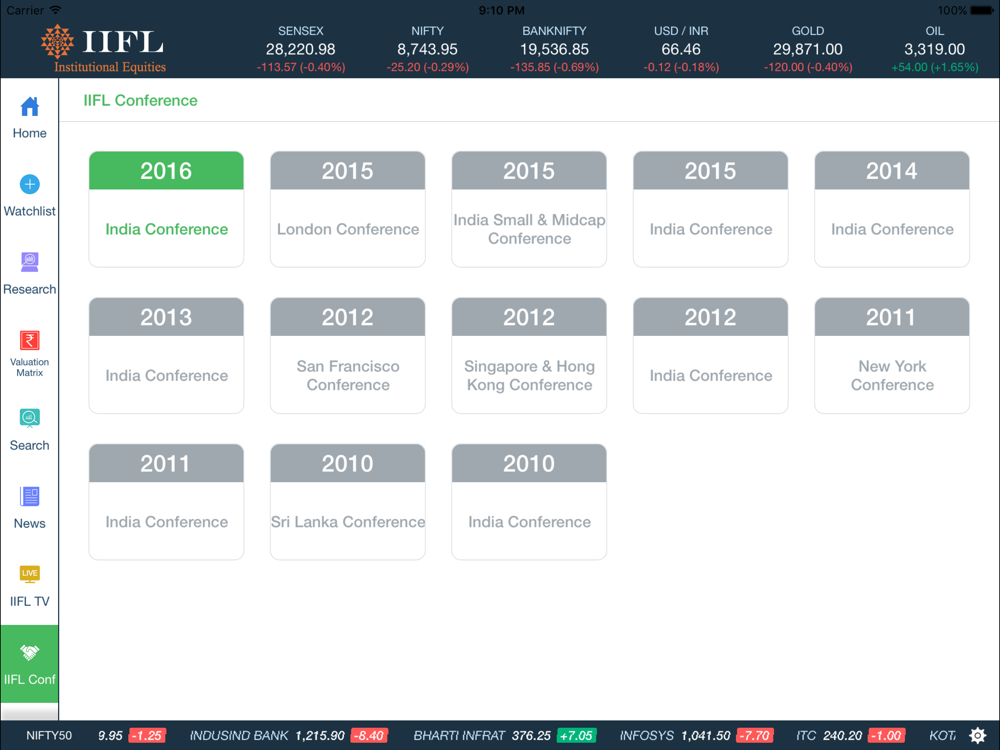Open the Home sidebar icon
The height and width of the screenshot is (750, 1000).
(29, 107)
